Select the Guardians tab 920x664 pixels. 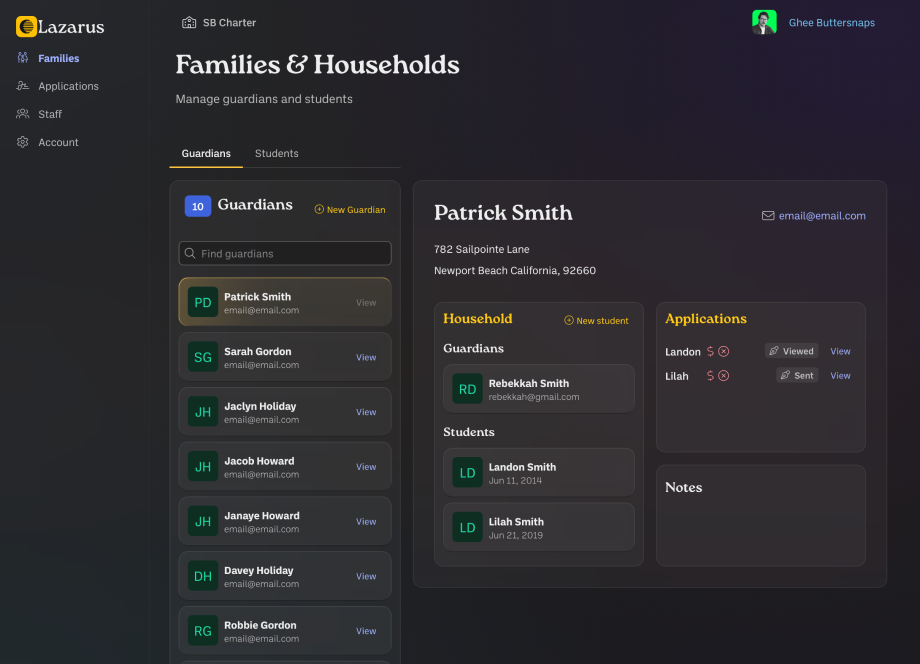click(x=206, y=153)
